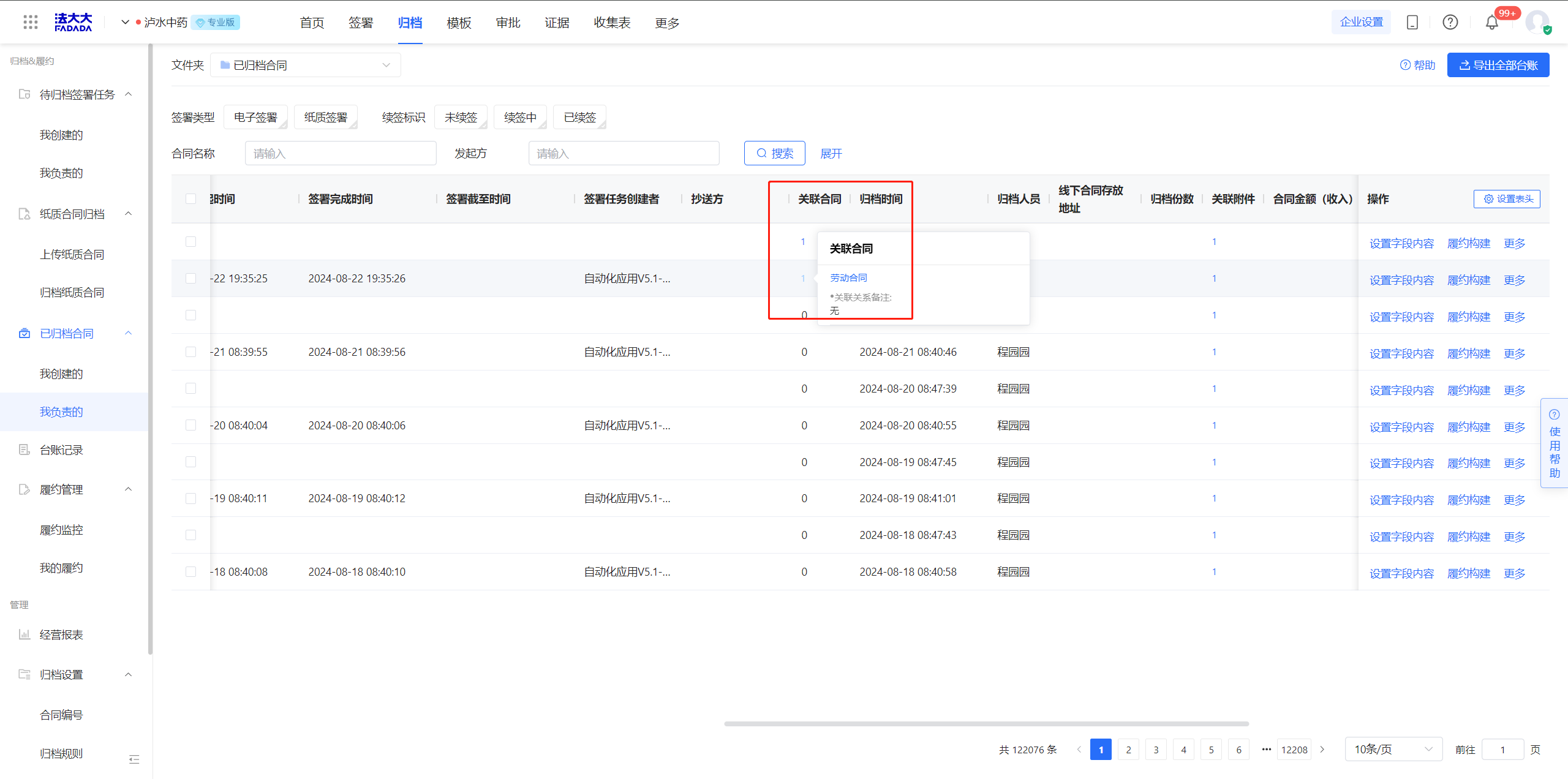Click the 待归档签署任务 sidebar icon
This screenshot has height=779, width=1568.
coord(24,94)
